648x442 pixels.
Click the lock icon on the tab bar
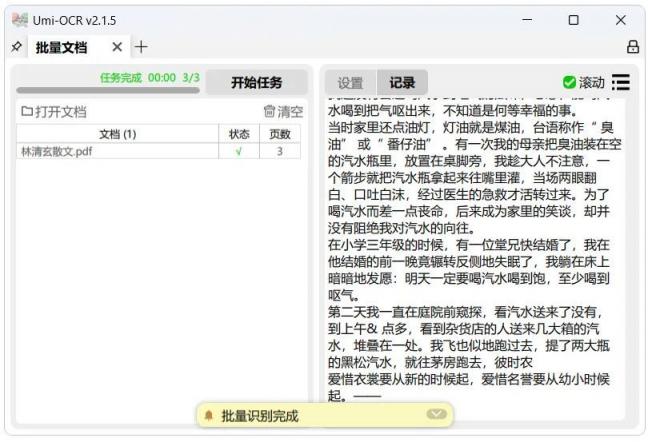coord(632,47)
